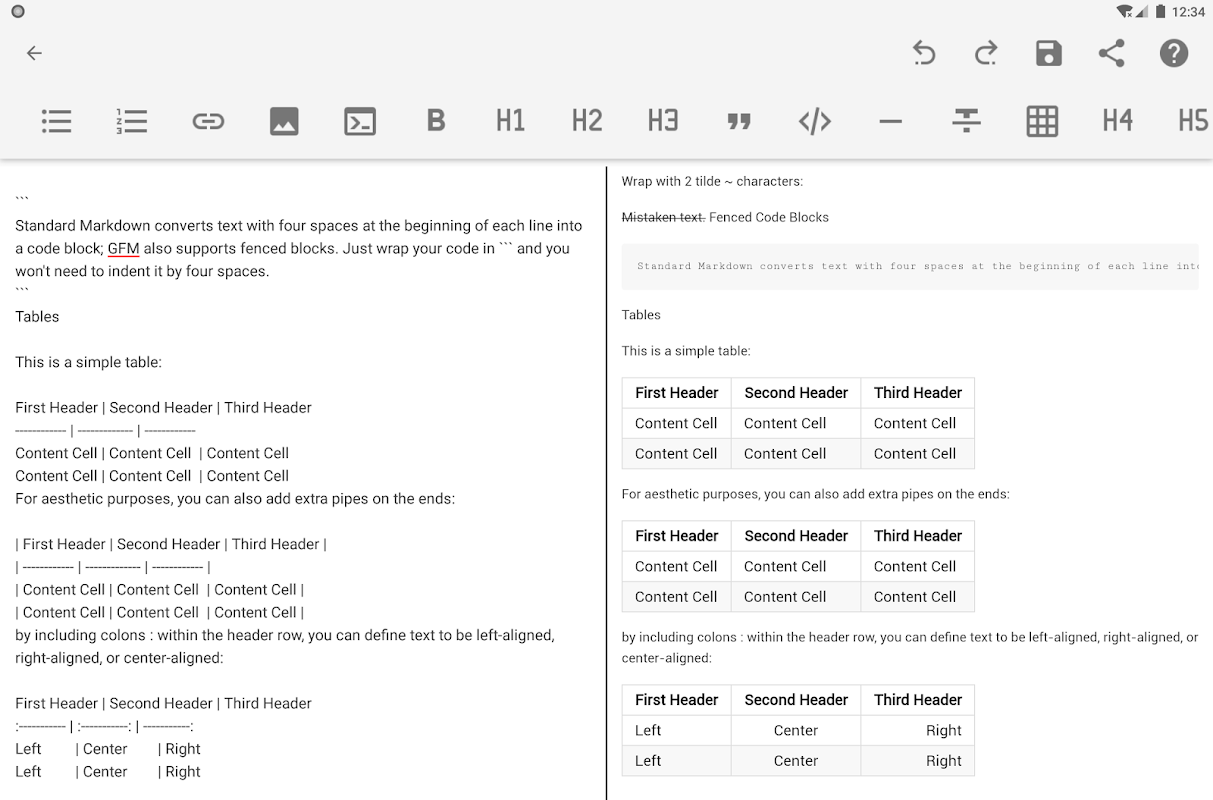
Task: Apply H2 heading
Action: [587, 121]
